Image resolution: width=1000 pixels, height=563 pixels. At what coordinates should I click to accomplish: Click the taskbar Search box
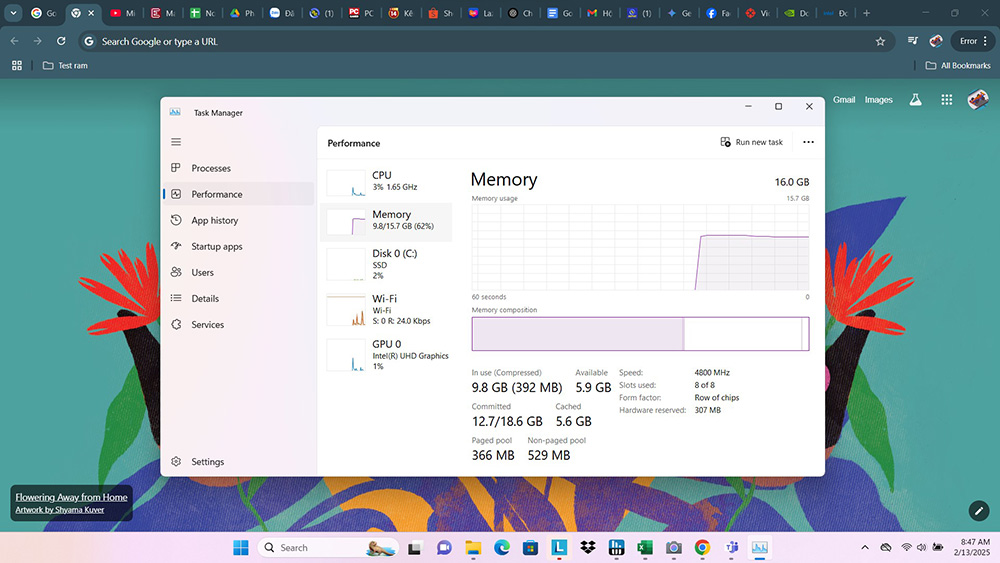click(x=328, y=548)
